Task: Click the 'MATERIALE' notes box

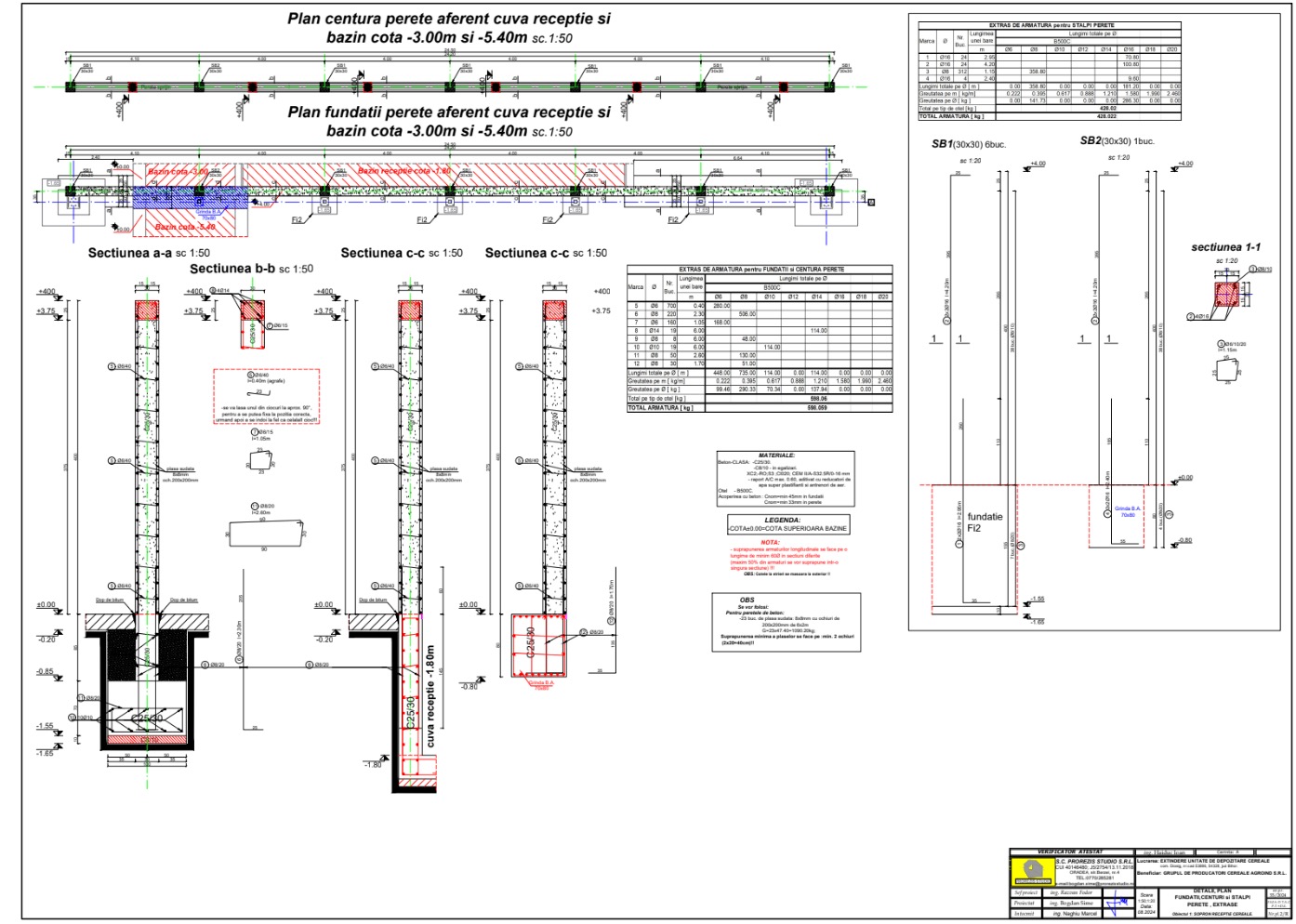Action: coord(776,455)
